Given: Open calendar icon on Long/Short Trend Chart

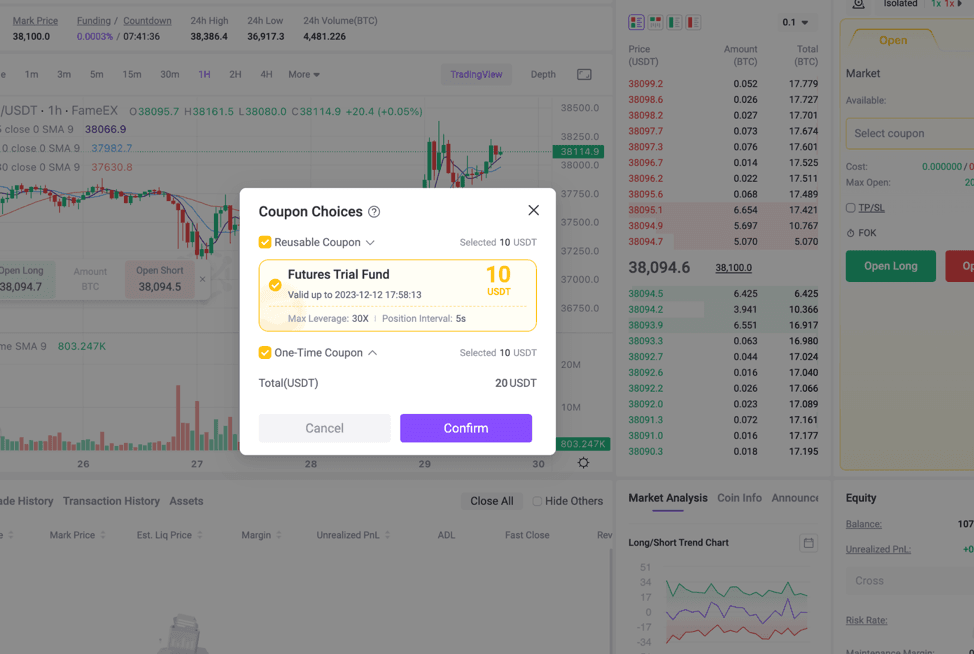Looking at the screenshot, I should pos(808,543).
